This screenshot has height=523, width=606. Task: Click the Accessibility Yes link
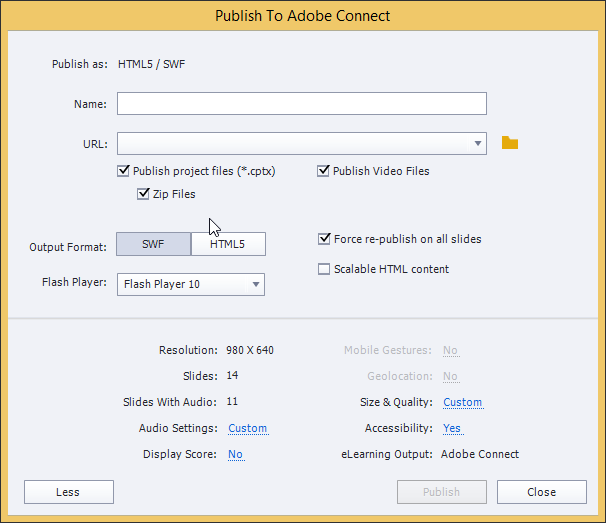(452, 428)
